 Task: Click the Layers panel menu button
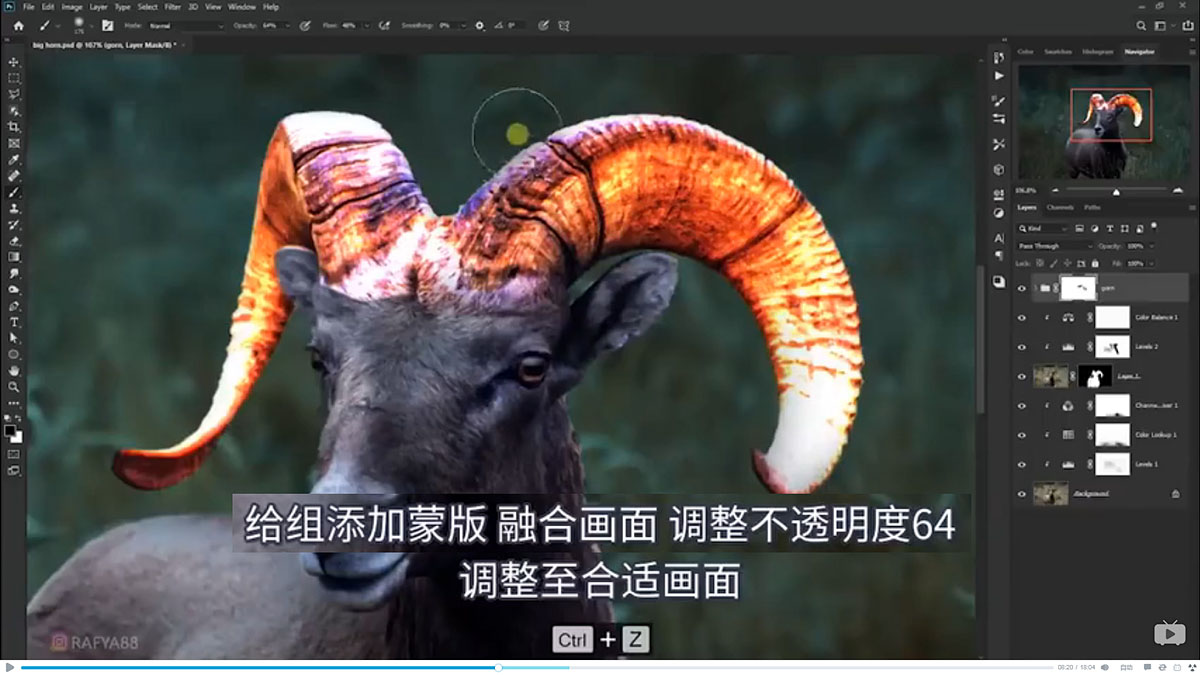(x=1191, y=207)
